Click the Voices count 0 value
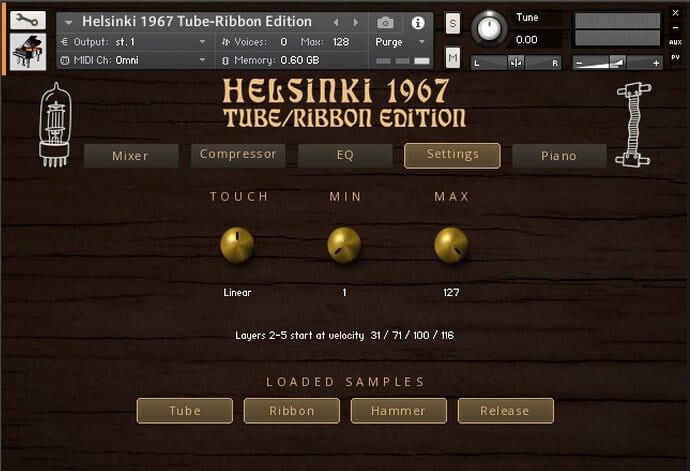The width and height of the screenshot is (690, 471). pyautogui.click(x=284, y=42)
